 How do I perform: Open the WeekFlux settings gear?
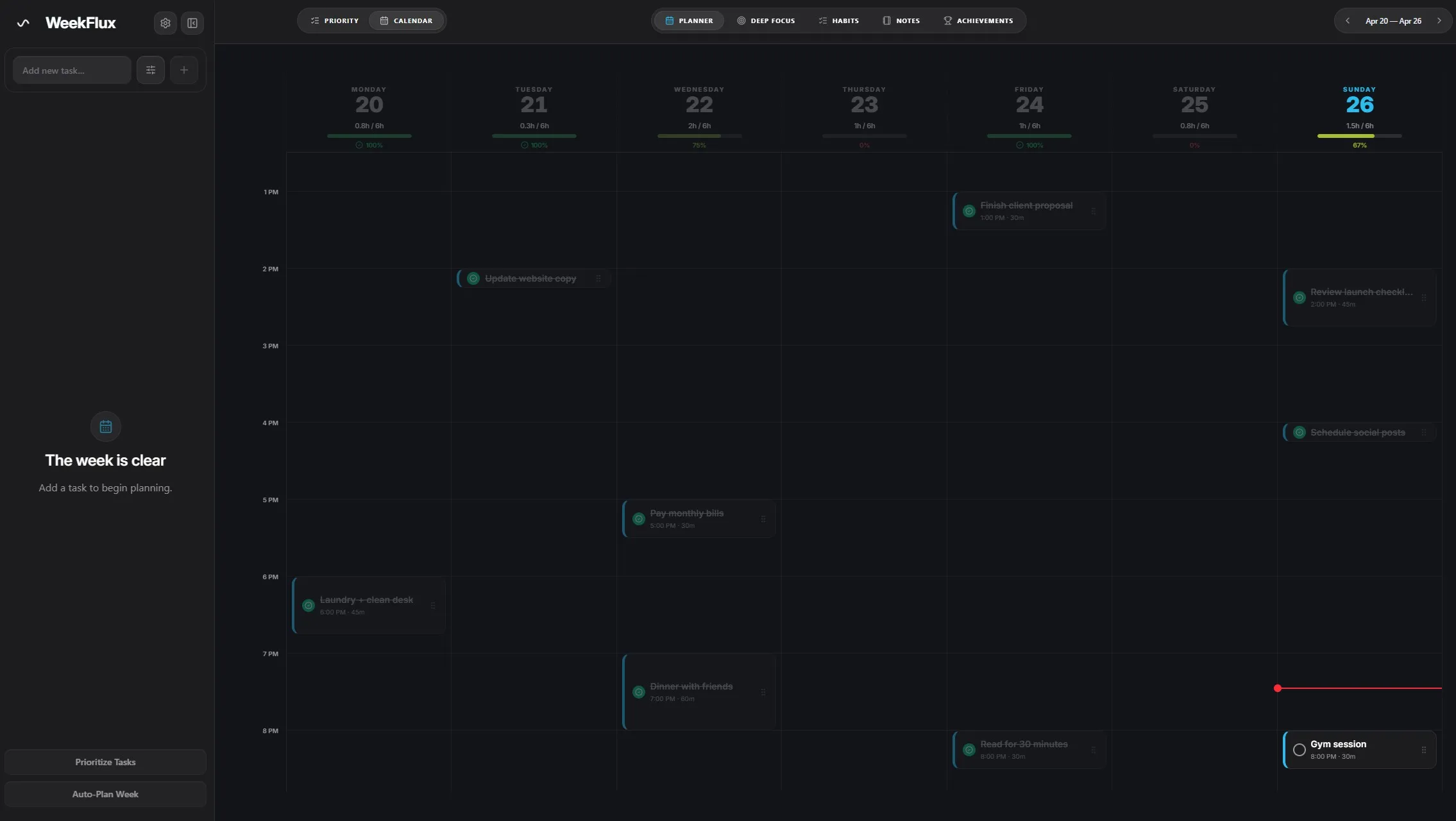(165, 22)
